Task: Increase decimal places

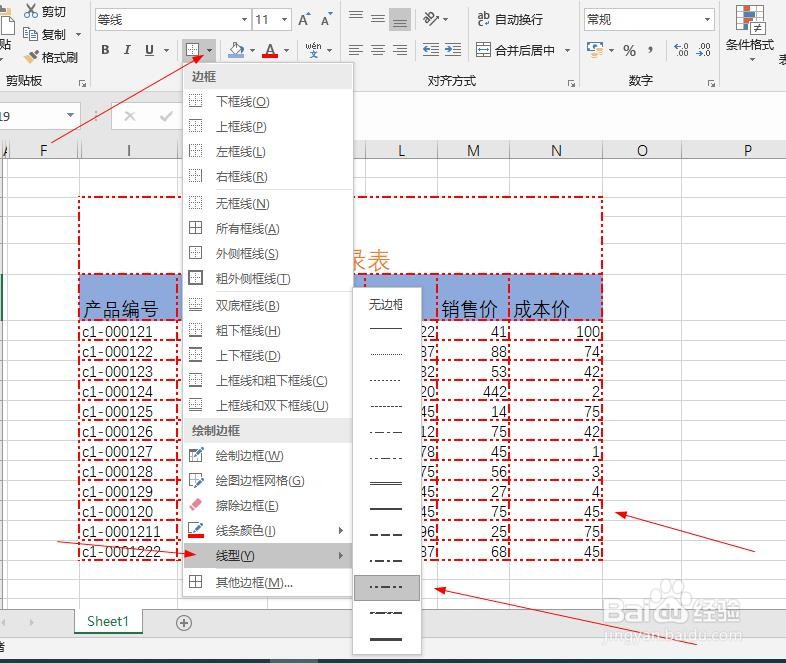Action: [681, 50]
